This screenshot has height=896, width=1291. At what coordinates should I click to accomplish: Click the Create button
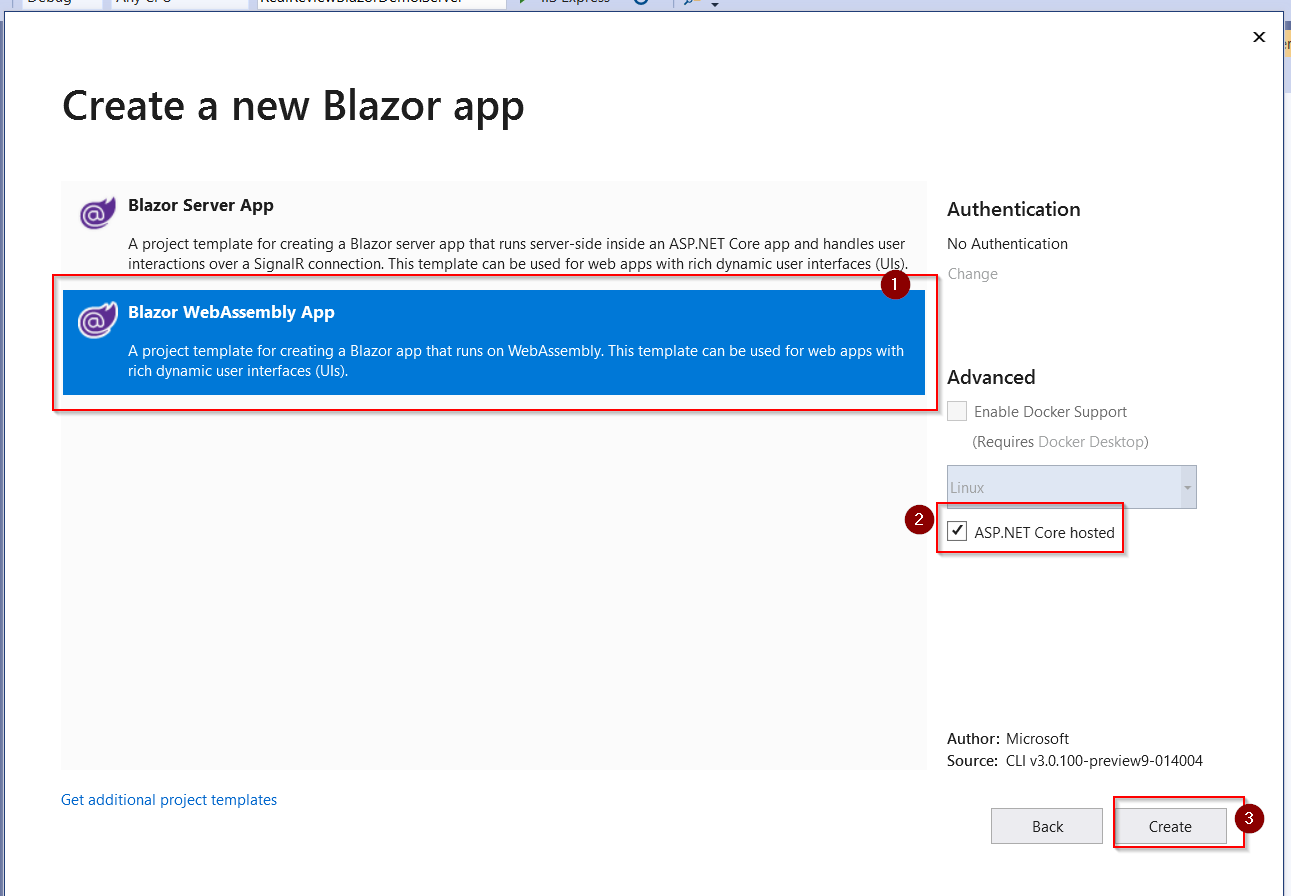pos(1171,826)
